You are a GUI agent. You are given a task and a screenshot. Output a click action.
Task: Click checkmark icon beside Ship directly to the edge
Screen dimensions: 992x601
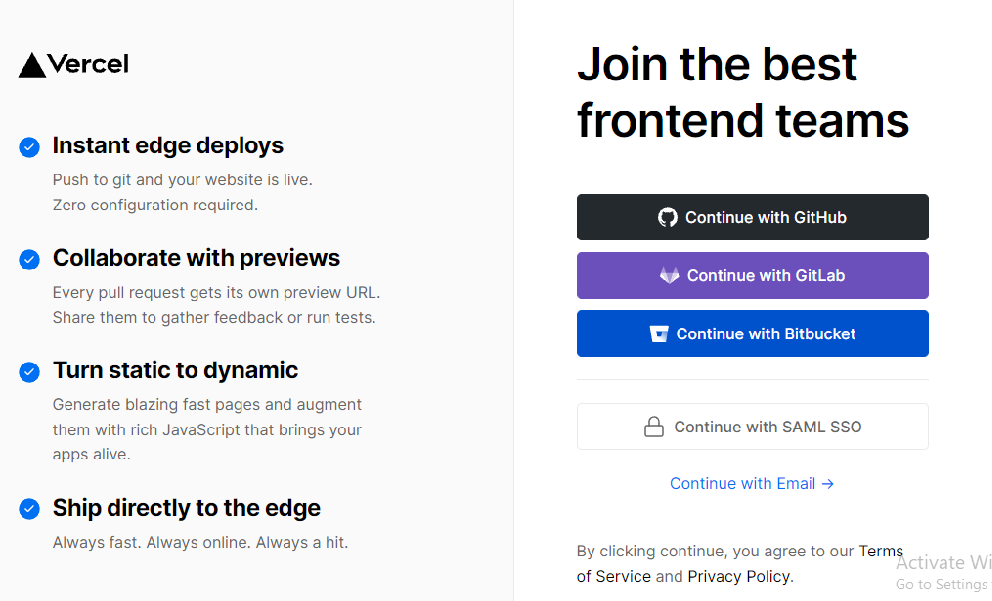tap(29, 509)
